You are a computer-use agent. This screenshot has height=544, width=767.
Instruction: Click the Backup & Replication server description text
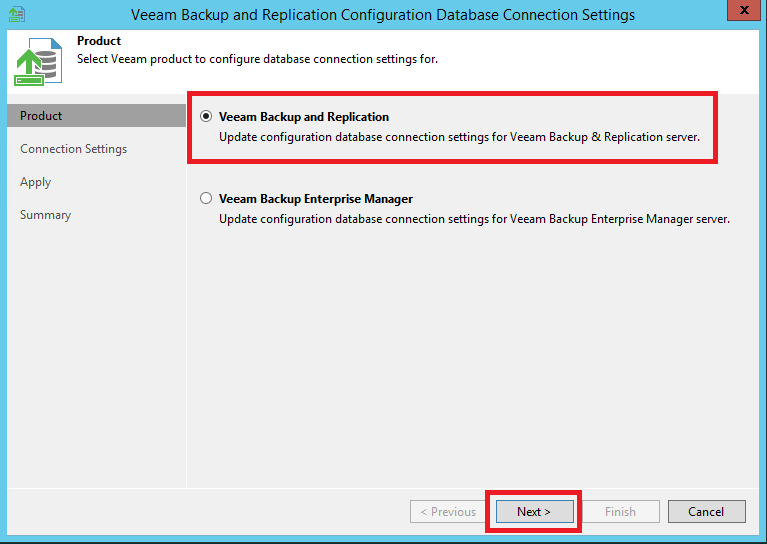click(459, 137)
